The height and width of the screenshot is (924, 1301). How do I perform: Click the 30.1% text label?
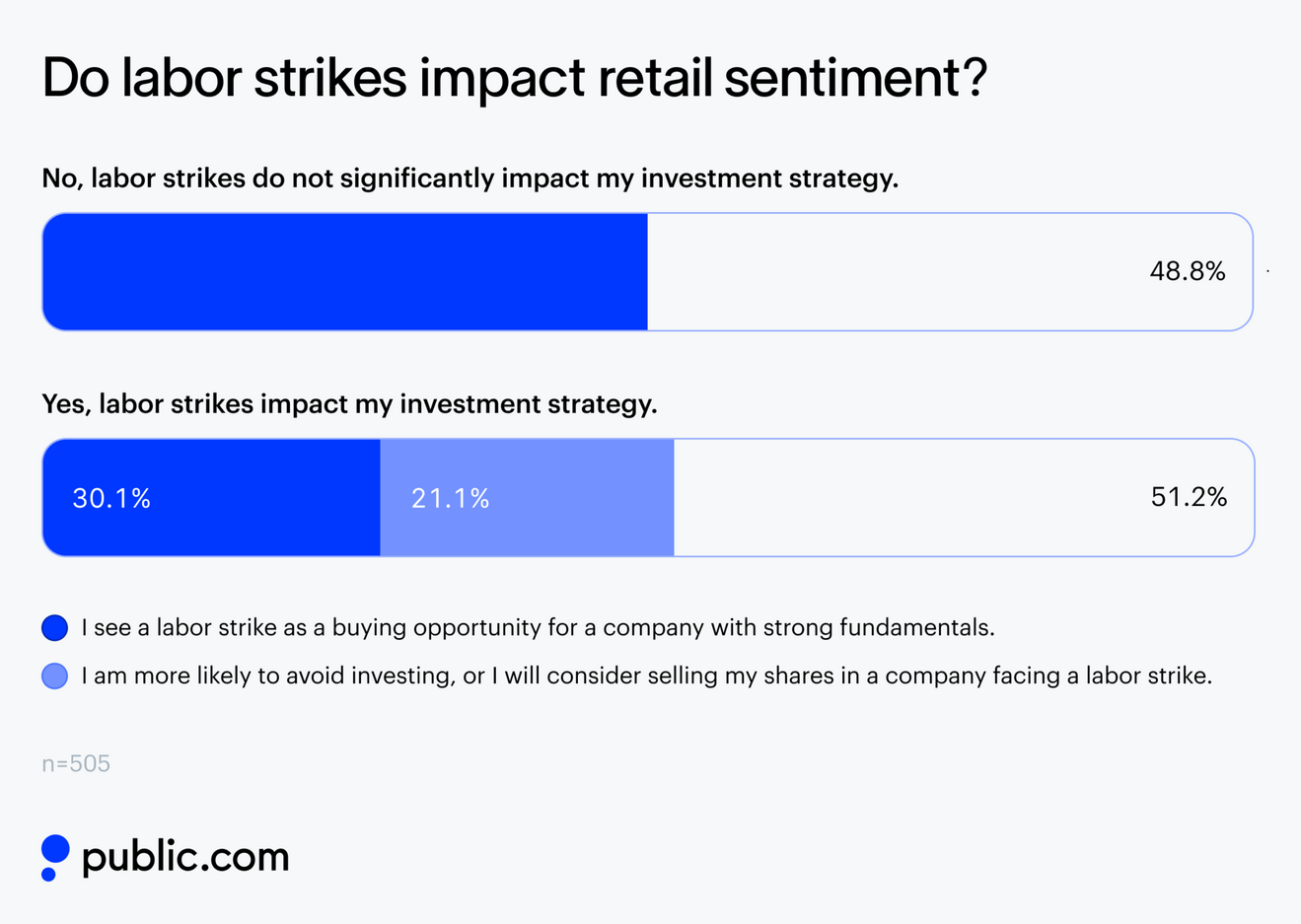point(111,499)
